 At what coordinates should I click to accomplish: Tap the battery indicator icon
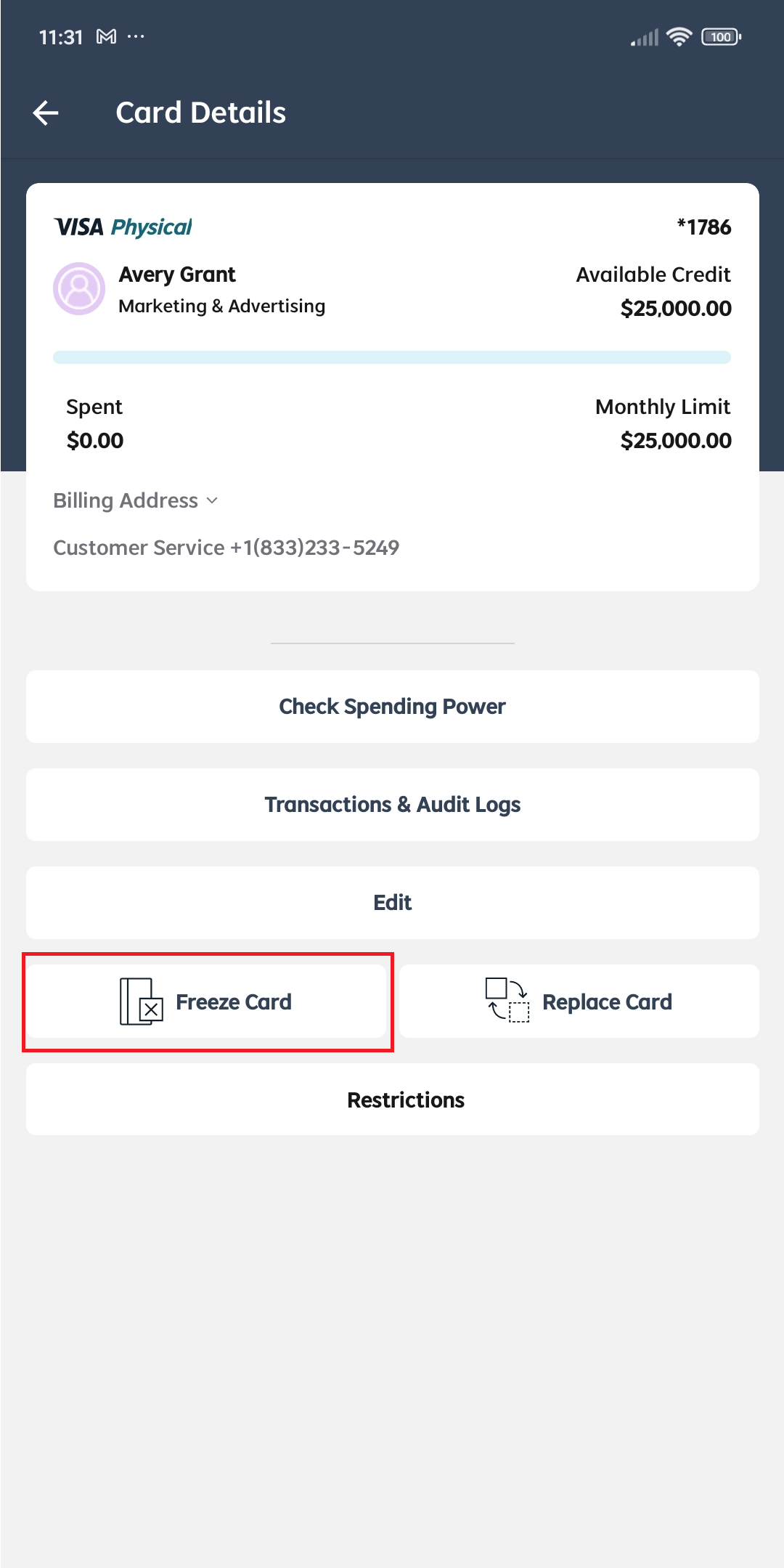[x=721, y=37]
